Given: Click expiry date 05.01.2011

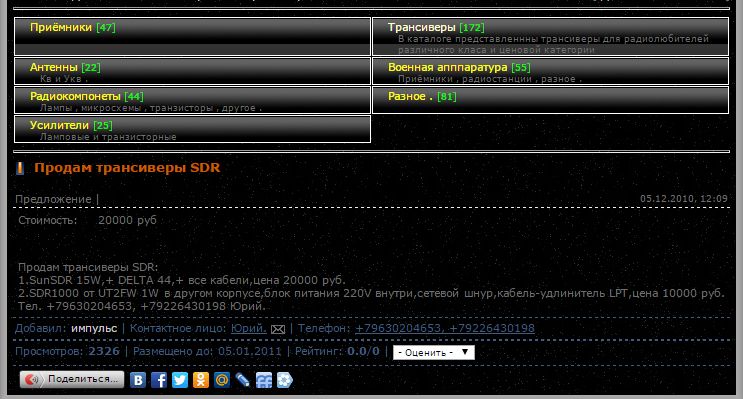Looking at the screenshot, I should pyautogui.click(x=249, y=351).
